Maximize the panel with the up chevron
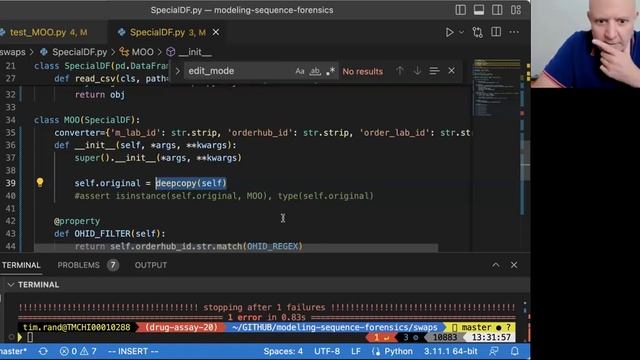Screen dimensions: 640x360 point(496,265)
